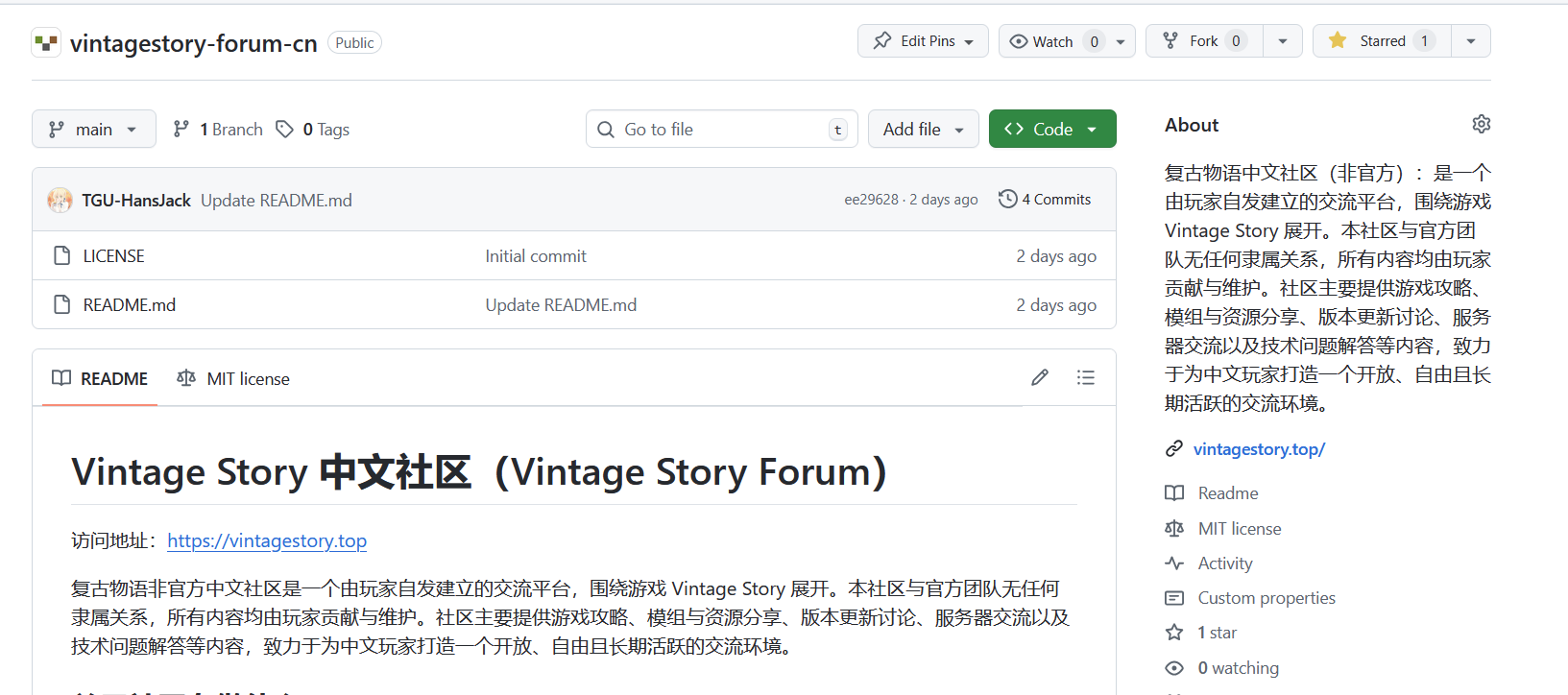This screenshot has height=695, width=1568.
Task: Click the commit history clock icon
Action: 1007,199
